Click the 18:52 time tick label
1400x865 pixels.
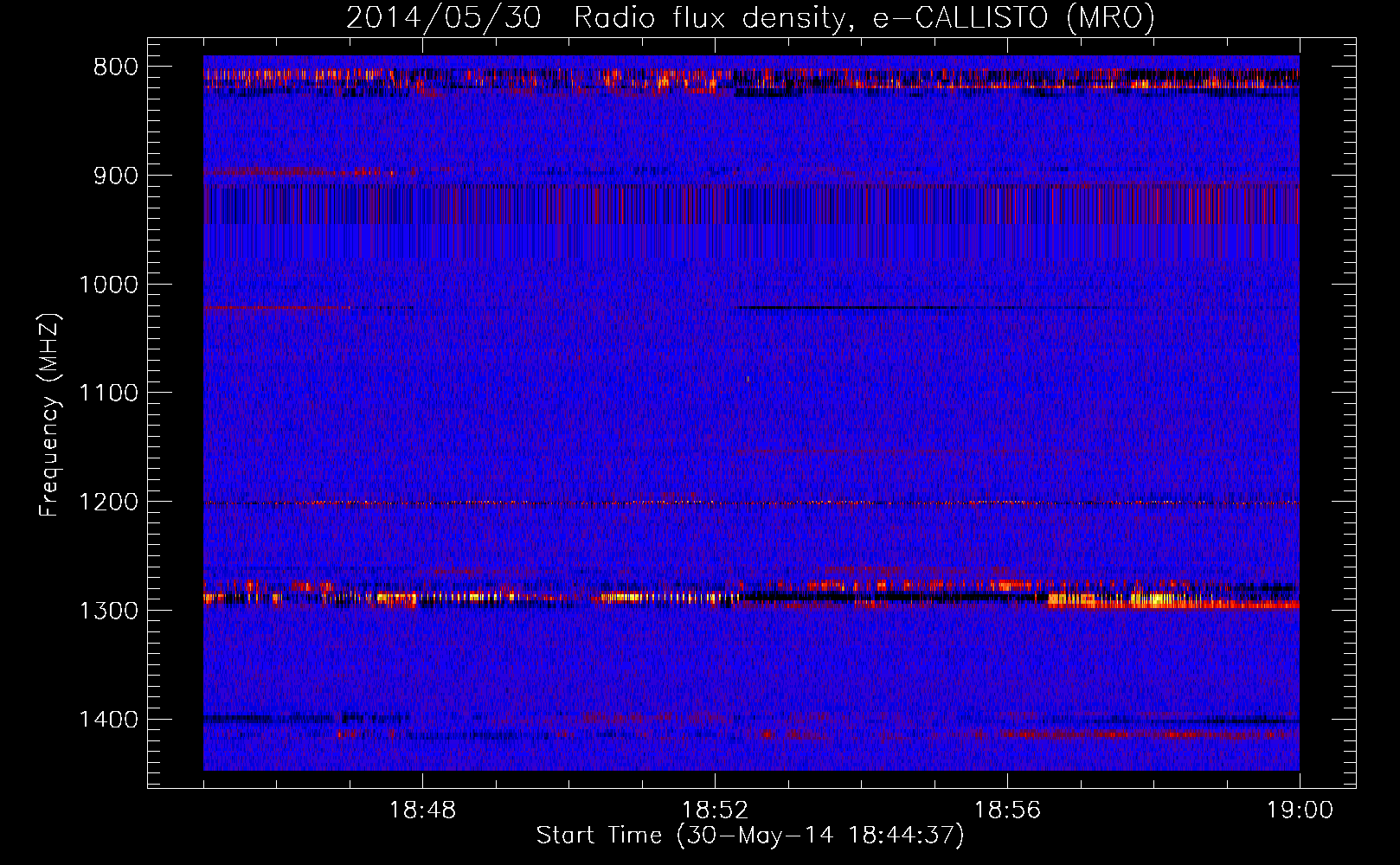point(715,811)
